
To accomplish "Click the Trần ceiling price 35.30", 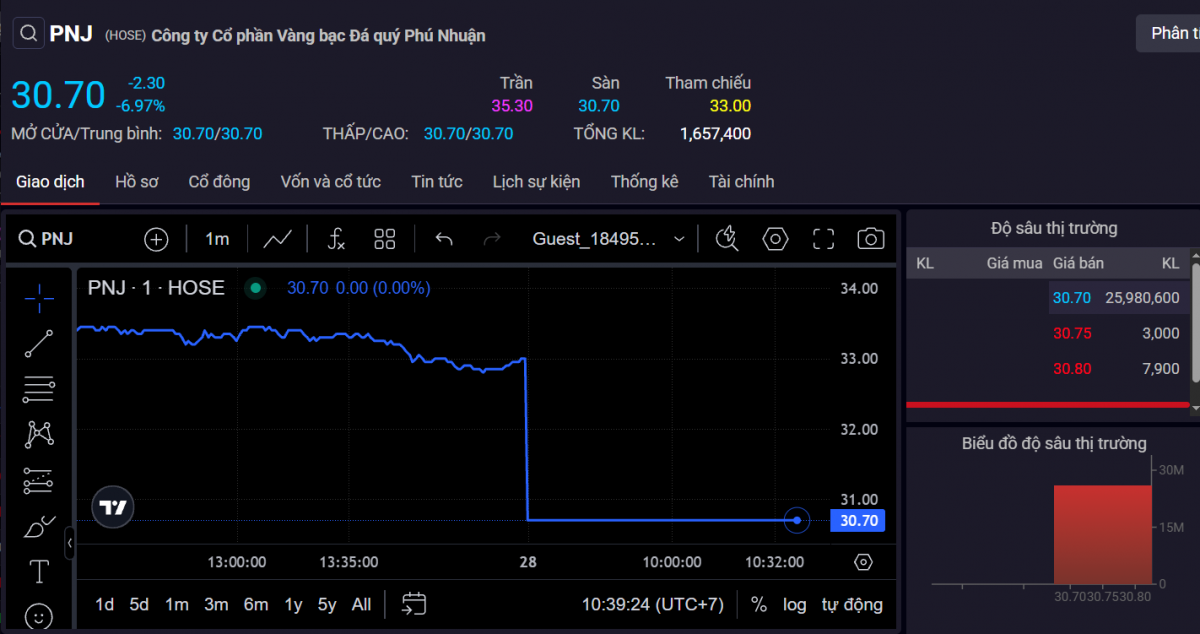I will 512,106.
